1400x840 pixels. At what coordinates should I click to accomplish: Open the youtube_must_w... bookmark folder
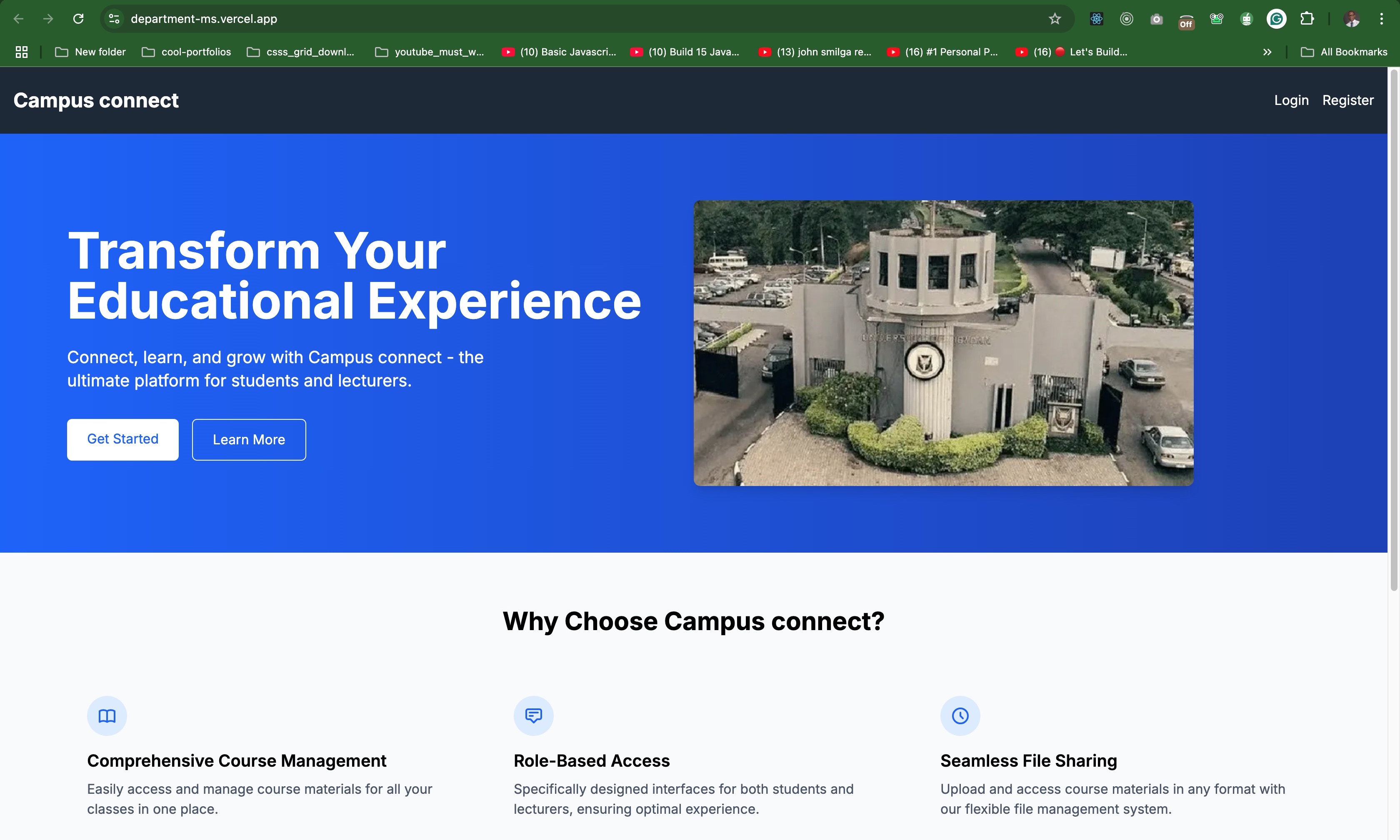430,52
